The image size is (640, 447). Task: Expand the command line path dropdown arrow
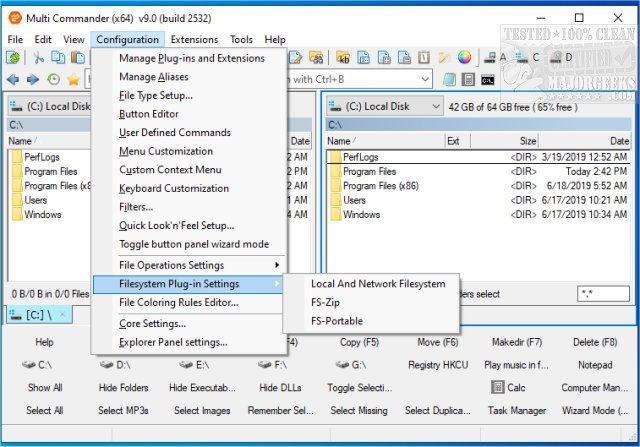[x=425, y=79]
